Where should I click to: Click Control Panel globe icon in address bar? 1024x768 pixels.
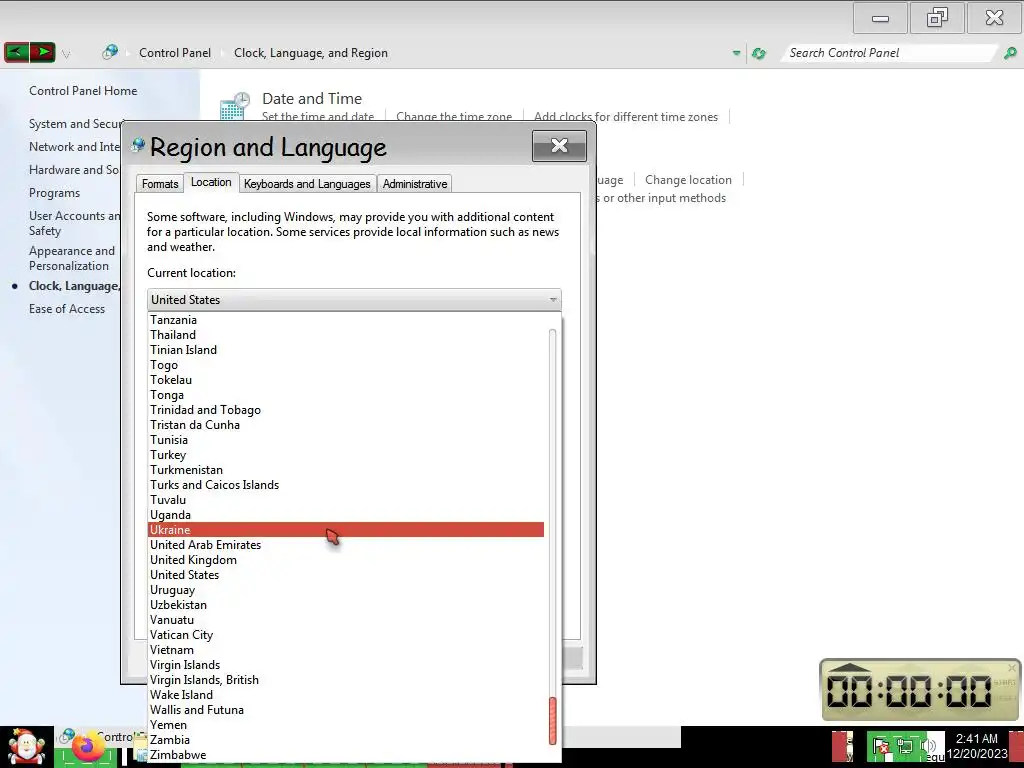(110, 52)
